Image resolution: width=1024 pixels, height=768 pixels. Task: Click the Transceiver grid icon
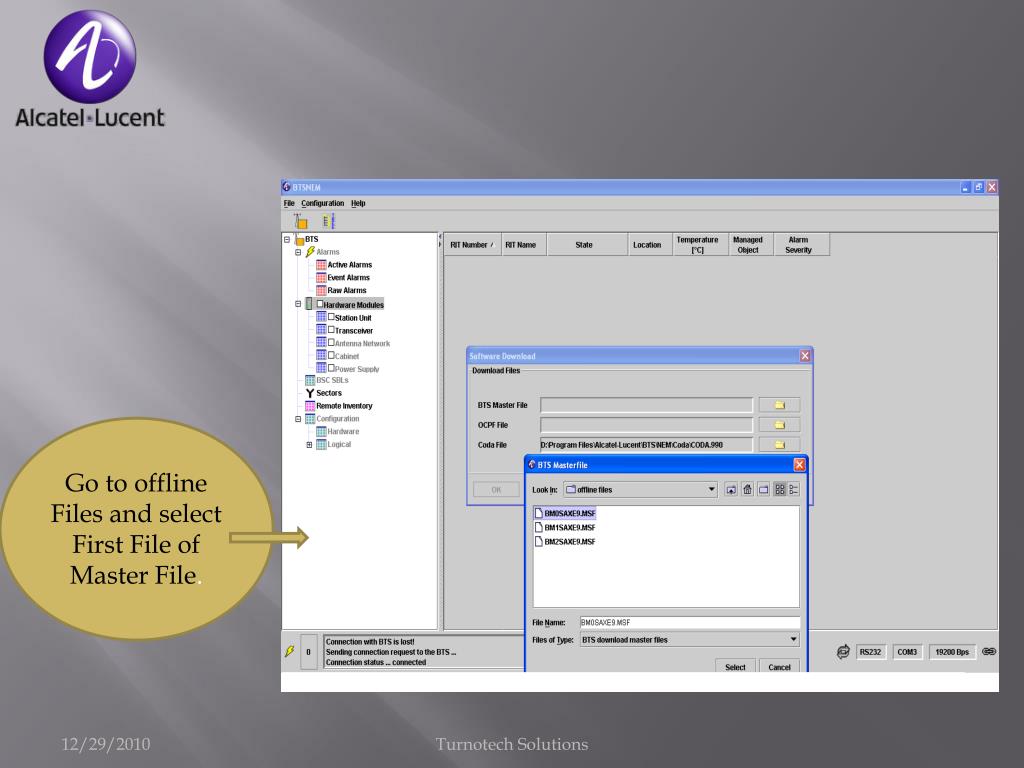coord(321,330)
